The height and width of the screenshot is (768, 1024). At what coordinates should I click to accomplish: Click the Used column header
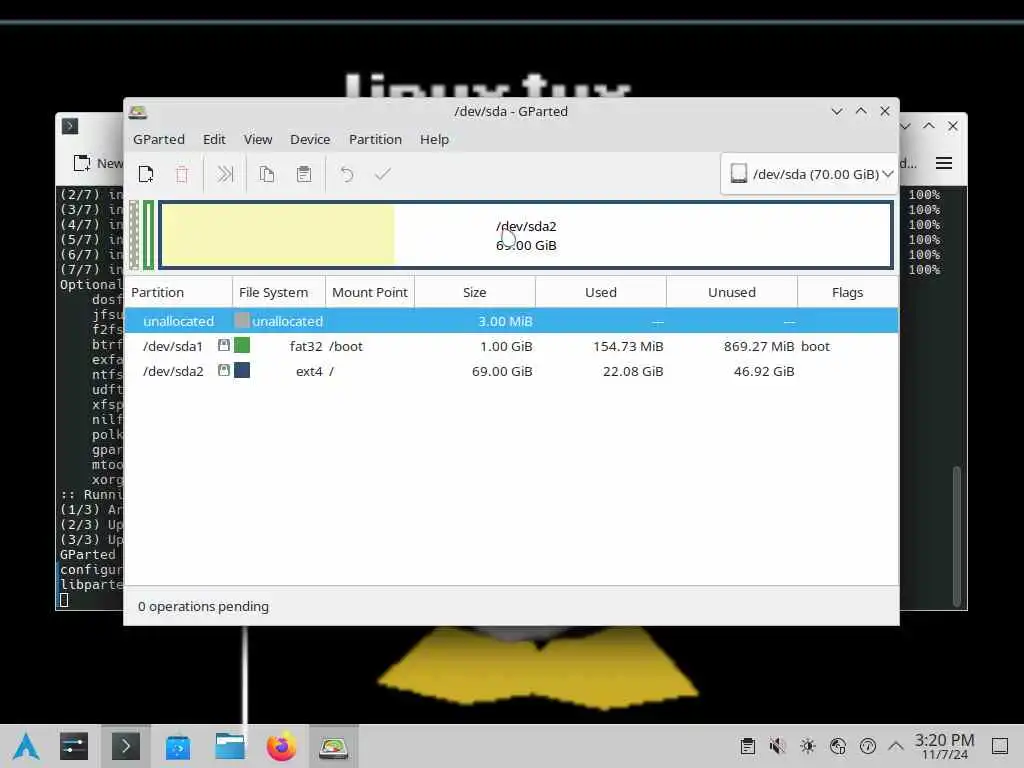tap(601, 293)
